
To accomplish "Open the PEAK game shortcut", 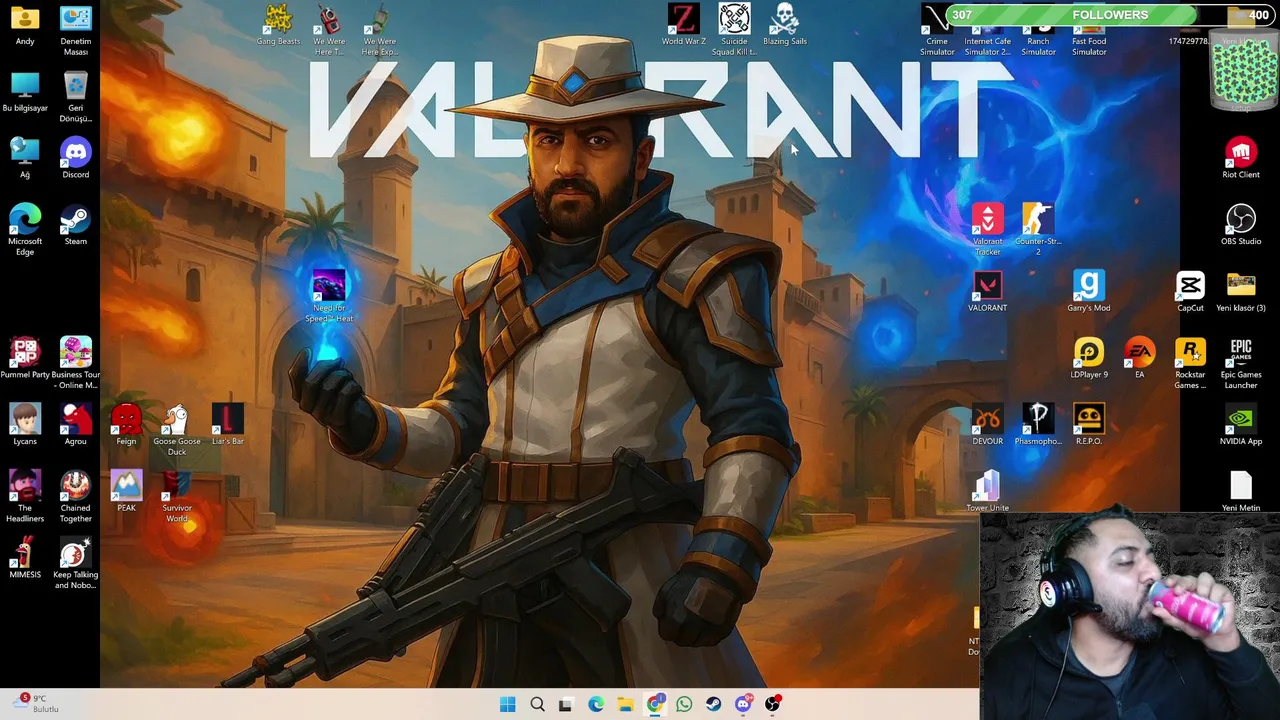I will [126, 492].
